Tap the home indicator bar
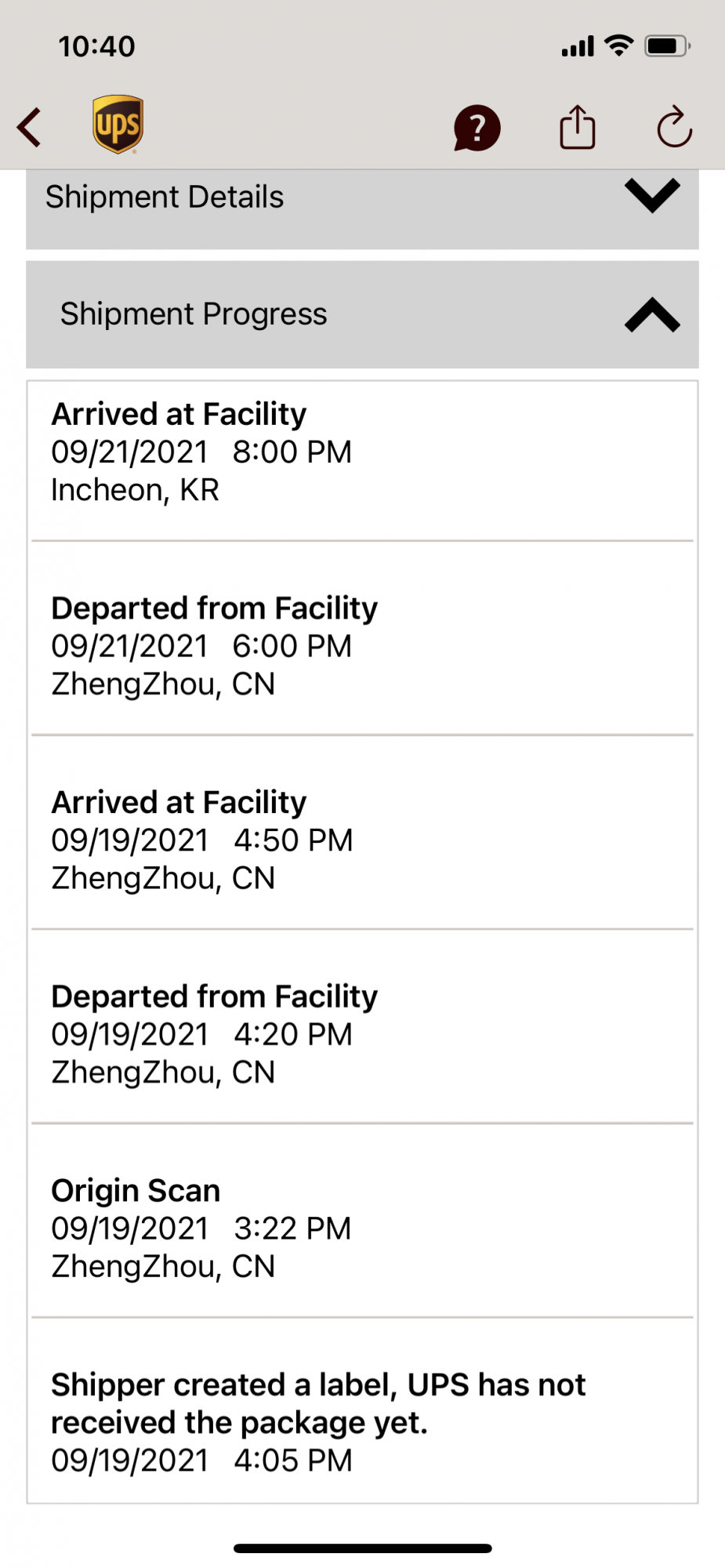725x1568 pixels. click(362, 1548)
